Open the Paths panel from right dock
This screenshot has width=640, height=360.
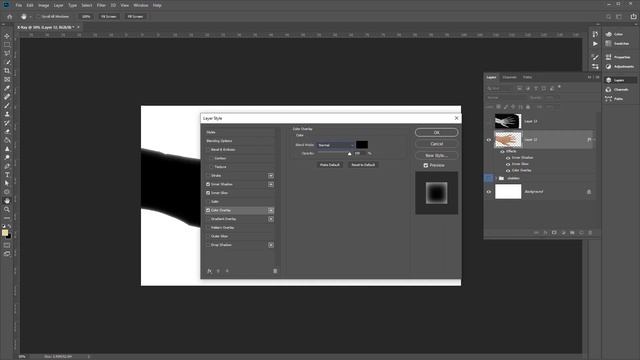tap(615, 99)
